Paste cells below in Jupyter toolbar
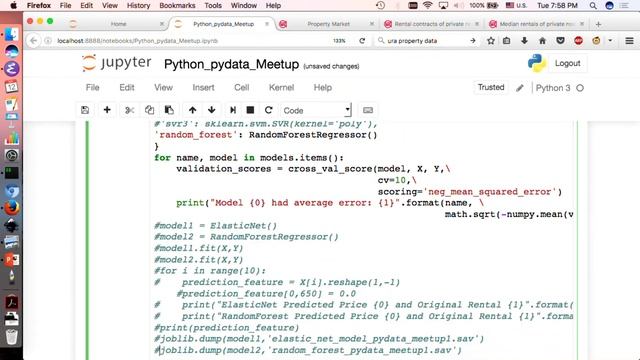 169,110
